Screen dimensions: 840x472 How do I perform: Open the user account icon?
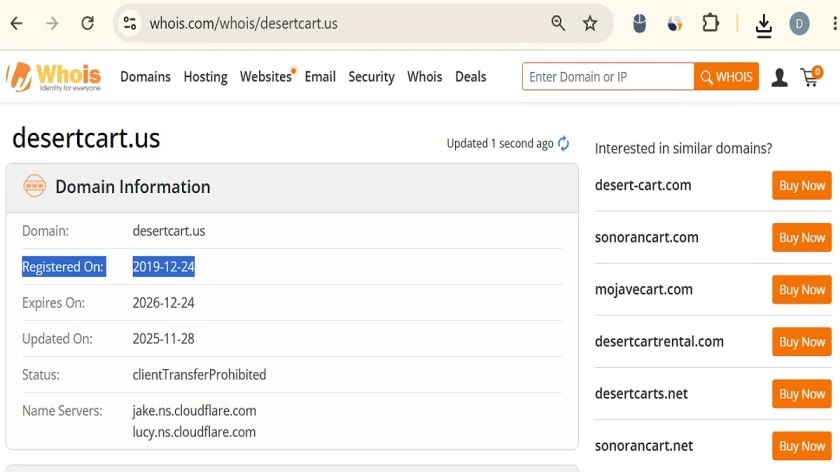(x=779, y=77)
